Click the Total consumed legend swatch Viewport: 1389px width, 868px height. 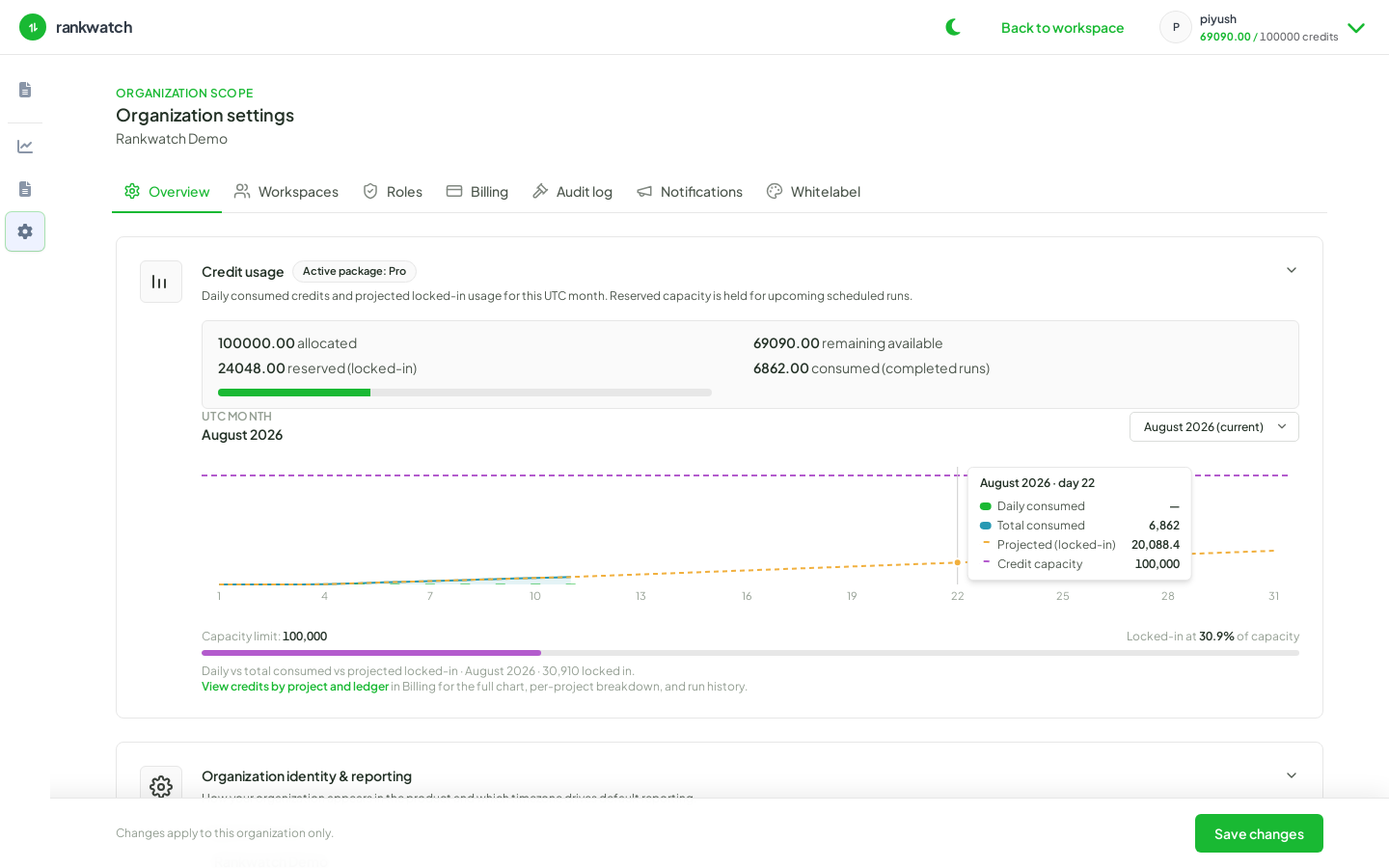[x=986, y=526]
